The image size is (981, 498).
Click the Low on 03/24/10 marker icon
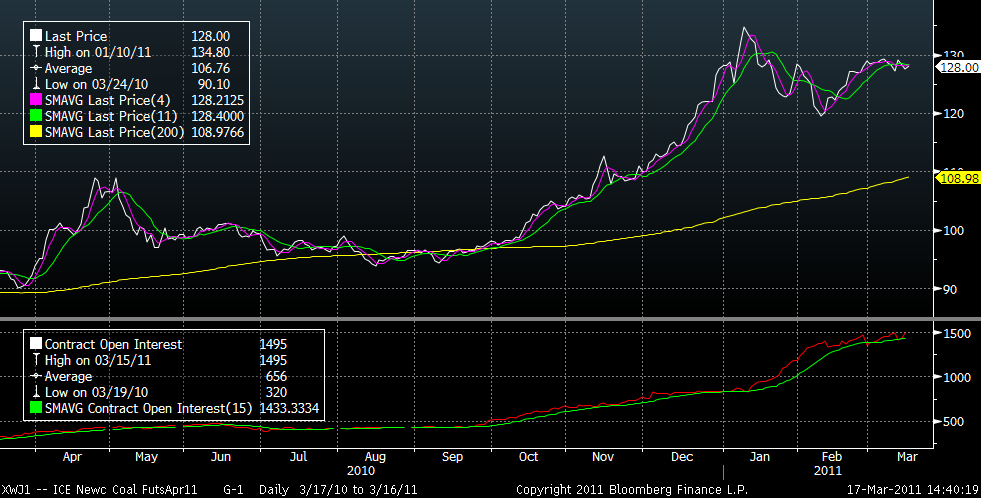pyautogui.click(x=36, y=83)
